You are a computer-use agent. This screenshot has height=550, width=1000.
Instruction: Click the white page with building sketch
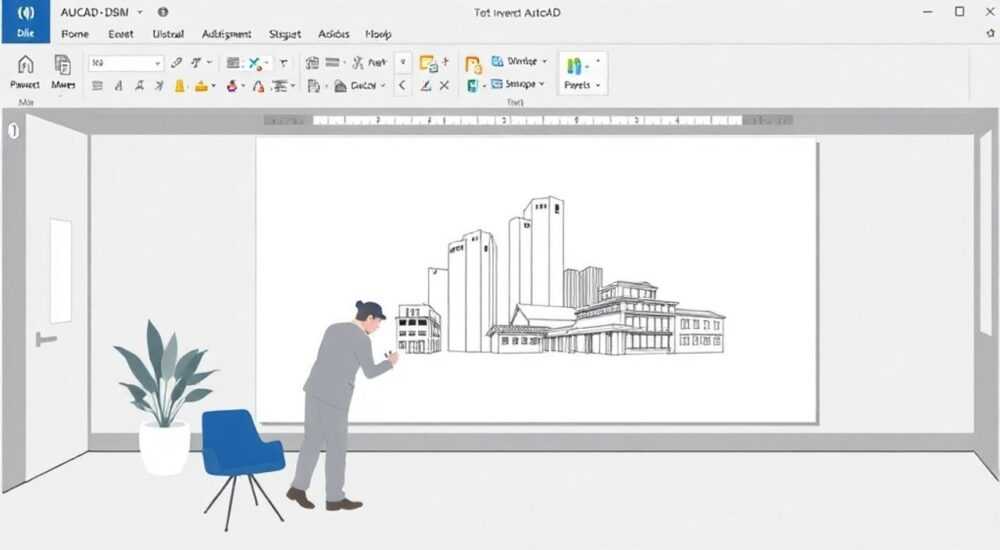[x=537, y=281]
